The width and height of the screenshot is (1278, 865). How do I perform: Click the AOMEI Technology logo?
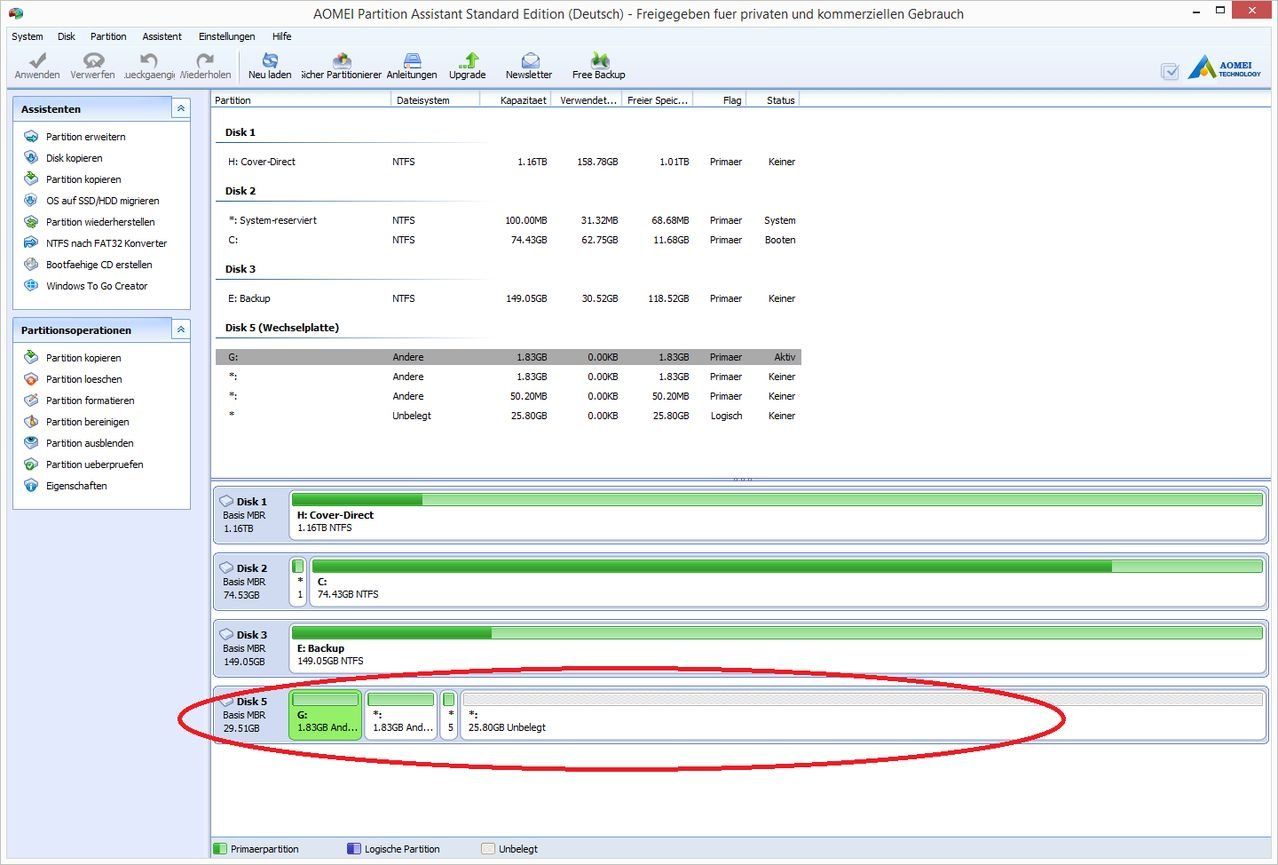[x=1225, y=68]
